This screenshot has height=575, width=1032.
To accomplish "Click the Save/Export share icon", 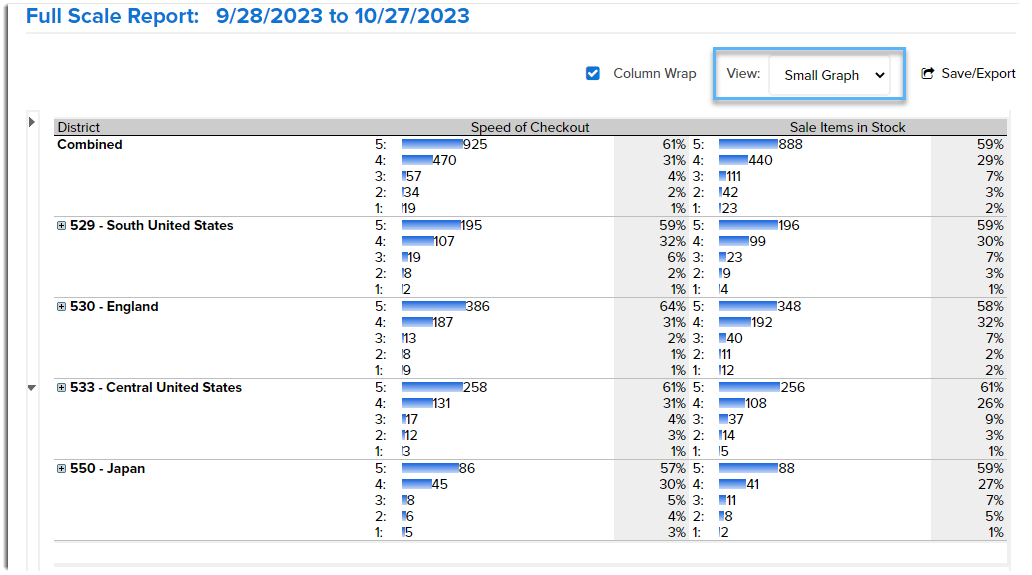I will pos(927,74).
